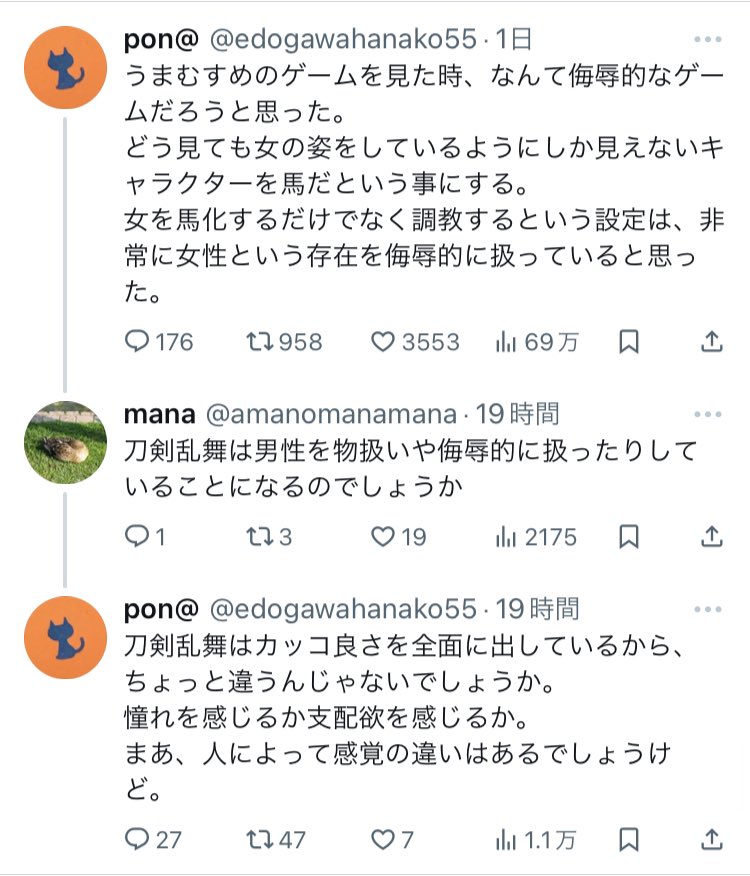Retweet mana's post with 3 retweets

pos(261,537)
